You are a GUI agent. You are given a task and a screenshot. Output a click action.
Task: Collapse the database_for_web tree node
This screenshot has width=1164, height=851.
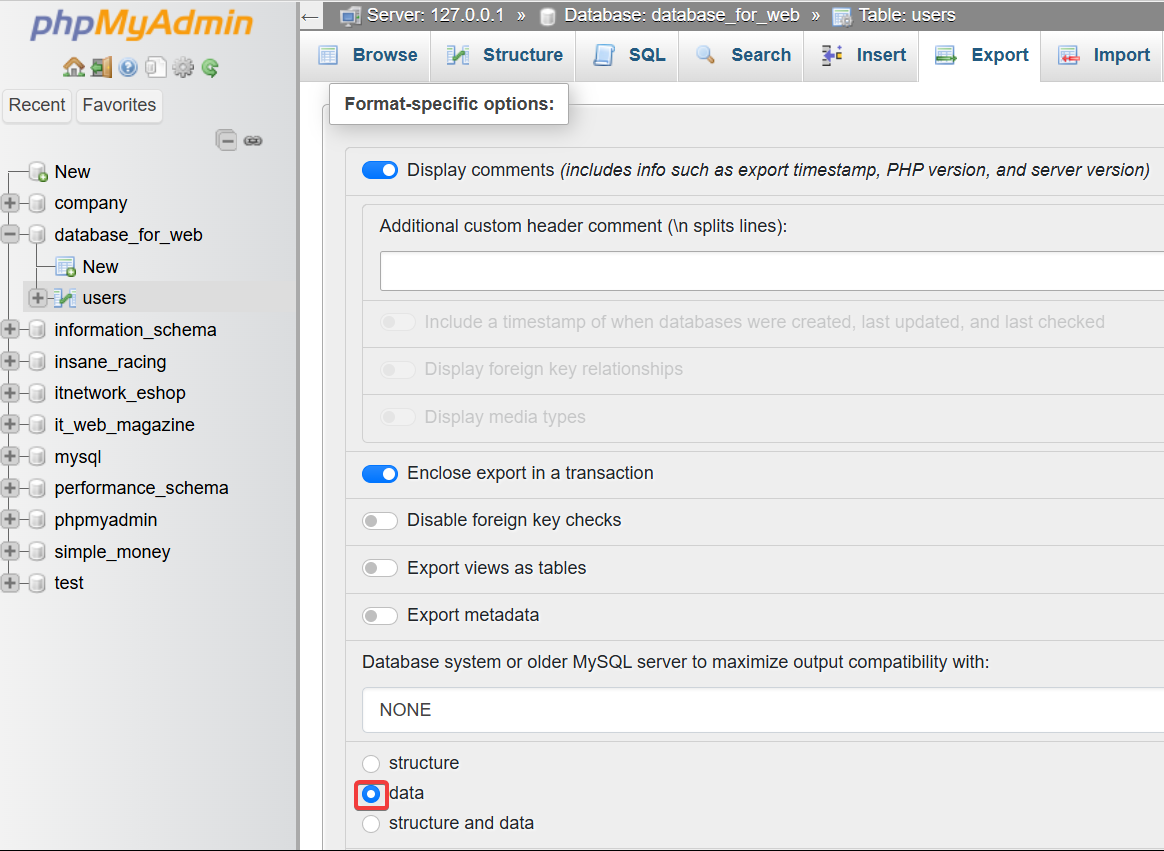click(11, 235)
